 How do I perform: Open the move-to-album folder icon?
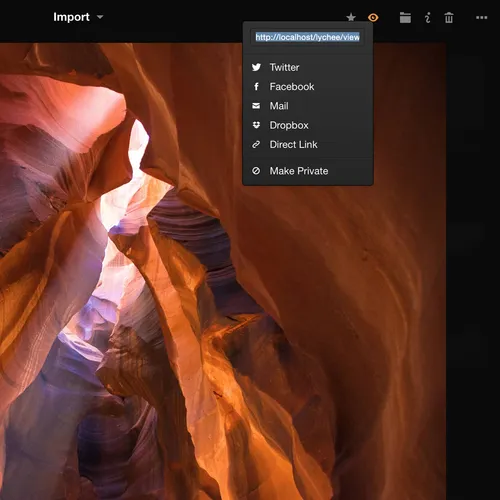coord(405,17)
